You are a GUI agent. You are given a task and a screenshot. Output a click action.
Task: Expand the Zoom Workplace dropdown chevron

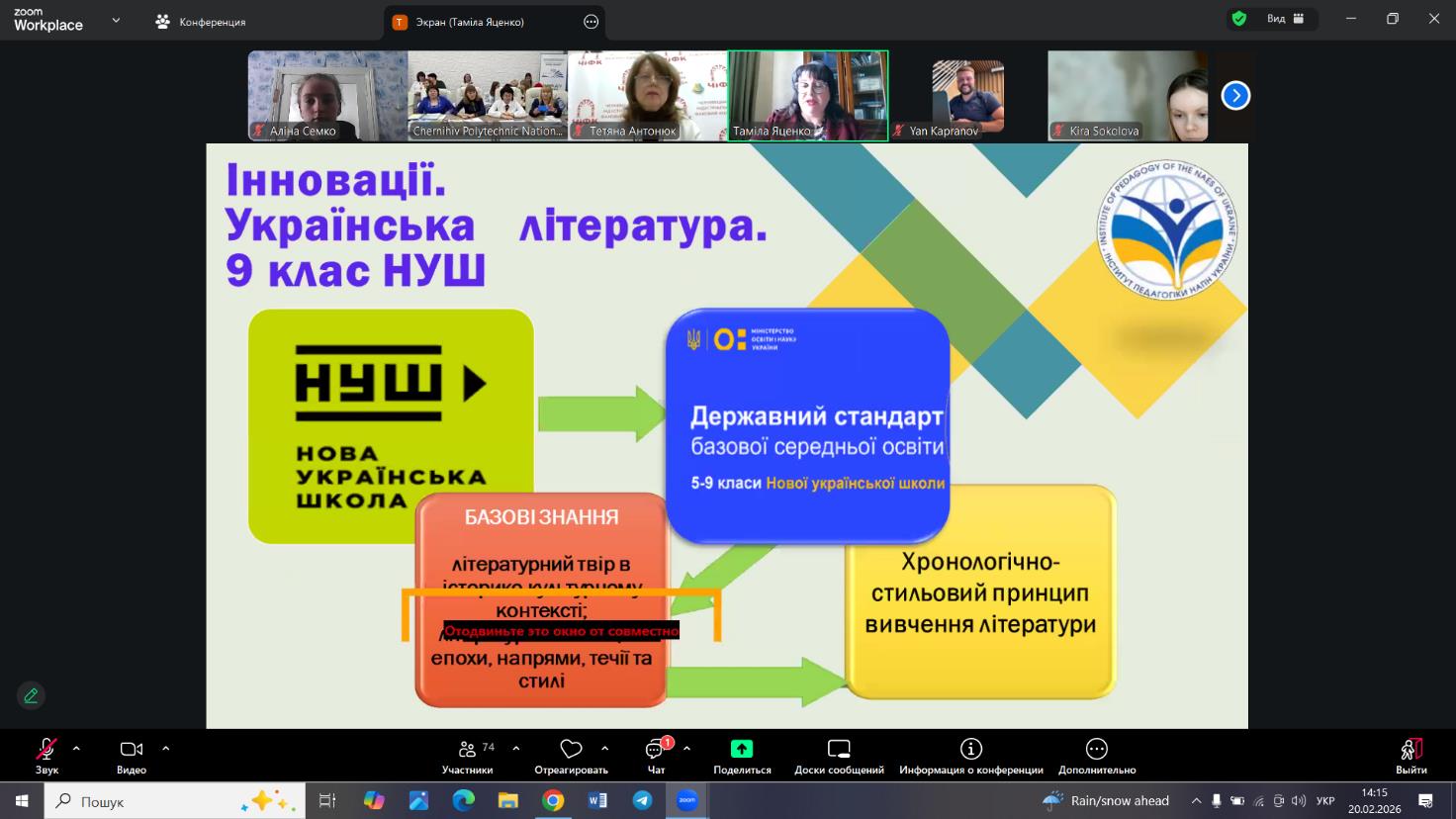tap(116, 21)
